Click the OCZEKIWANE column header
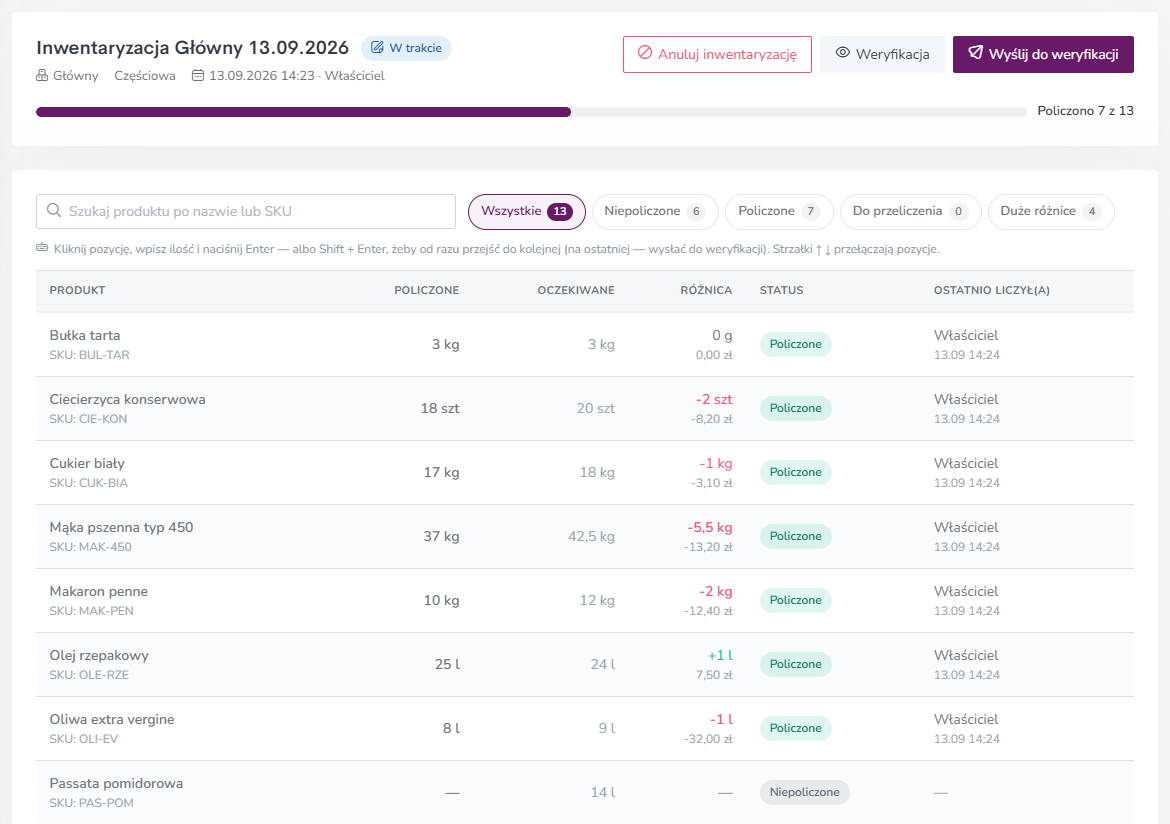This screenshot has height=824, width=1170. point(576,290)
